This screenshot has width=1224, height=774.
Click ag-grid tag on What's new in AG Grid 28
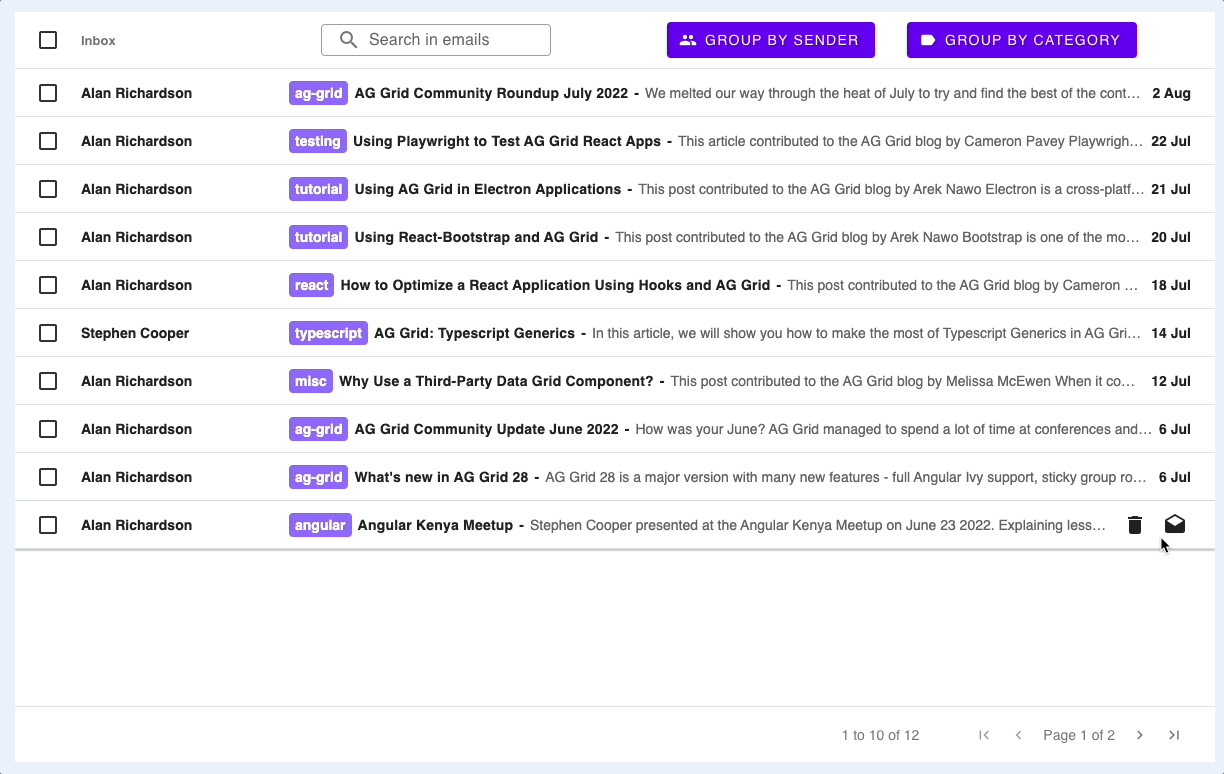point(319,477)
